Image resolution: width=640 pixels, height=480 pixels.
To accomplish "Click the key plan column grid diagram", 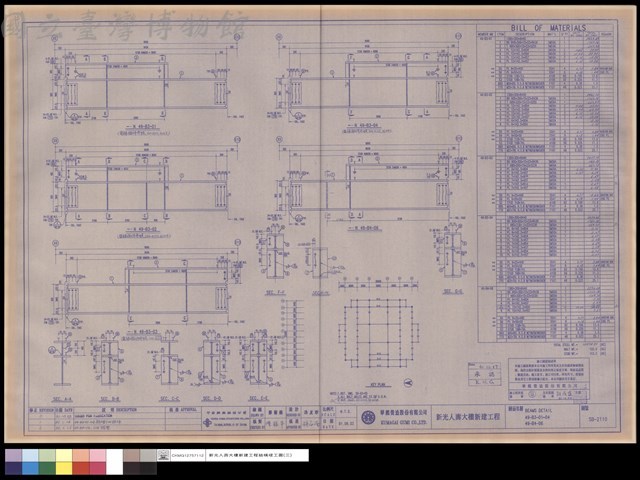I will click(x=378, y=333).
